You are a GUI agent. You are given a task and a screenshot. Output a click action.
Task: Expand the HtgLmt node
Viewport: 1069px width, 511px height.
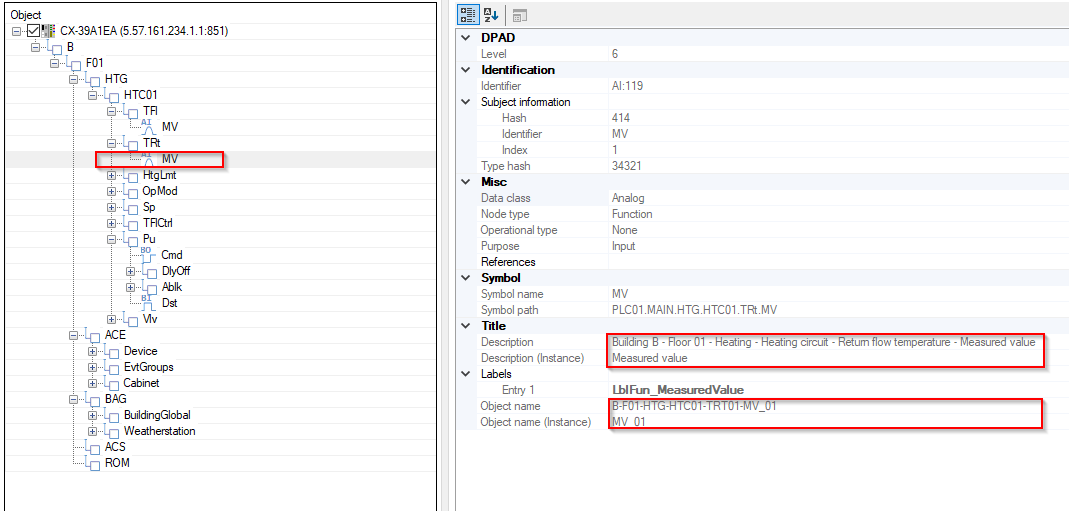coord(112,175)
